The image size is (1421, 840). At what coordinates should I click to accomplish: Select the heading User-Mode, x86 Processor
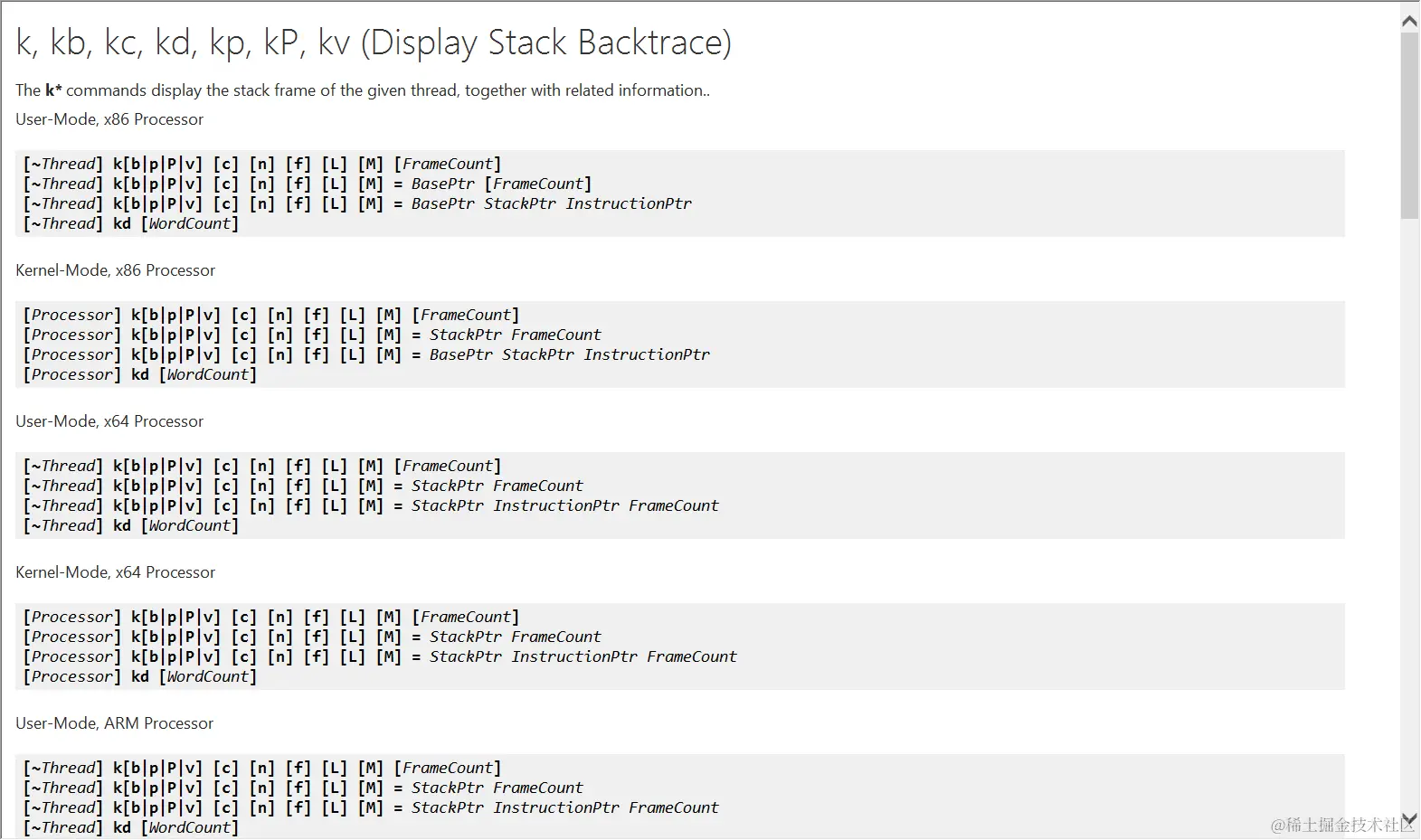pyautogui.click(x=109, y=119)
